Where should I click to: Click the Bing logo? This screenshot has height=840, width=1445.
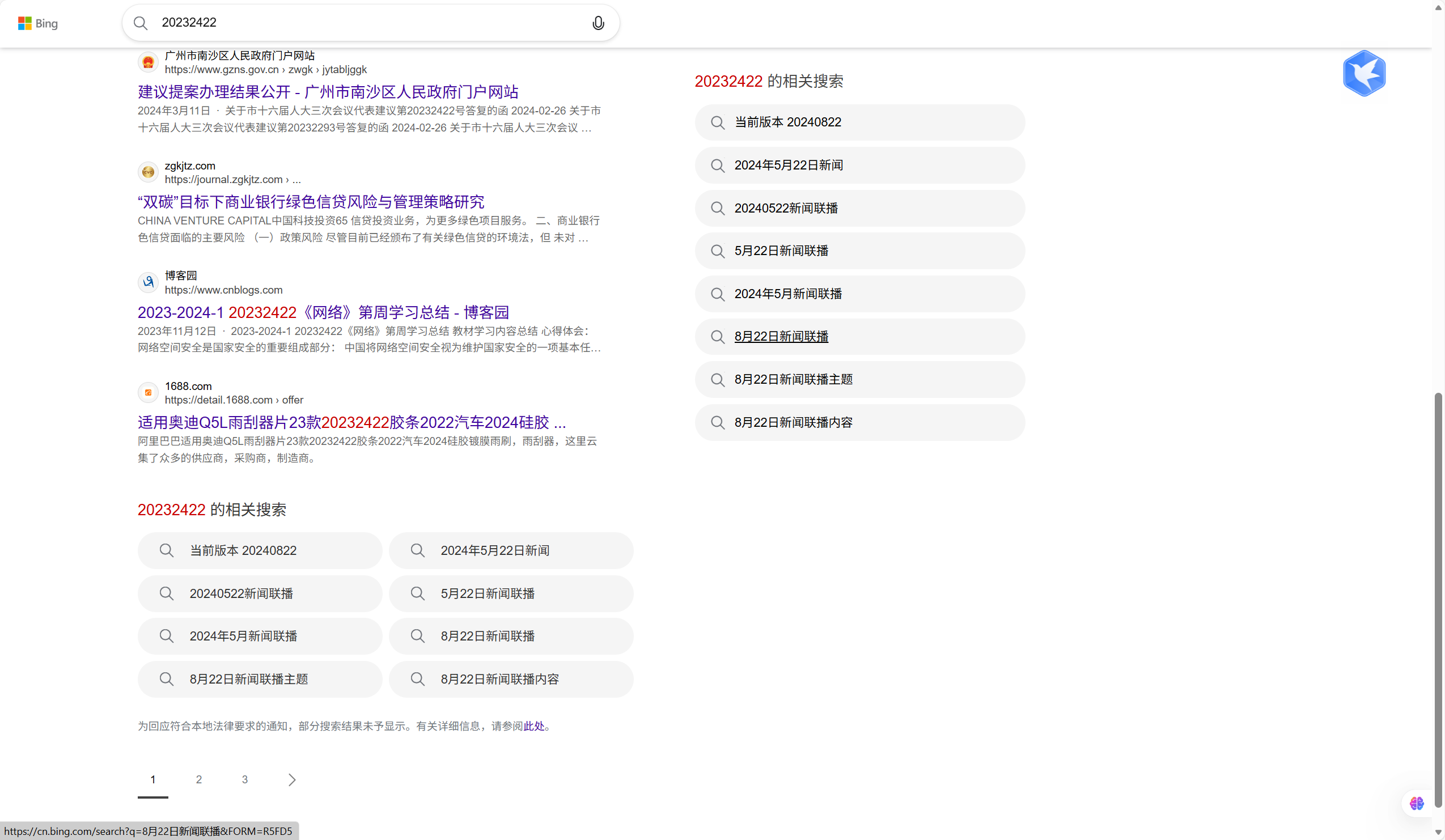[x=38, y=23]
